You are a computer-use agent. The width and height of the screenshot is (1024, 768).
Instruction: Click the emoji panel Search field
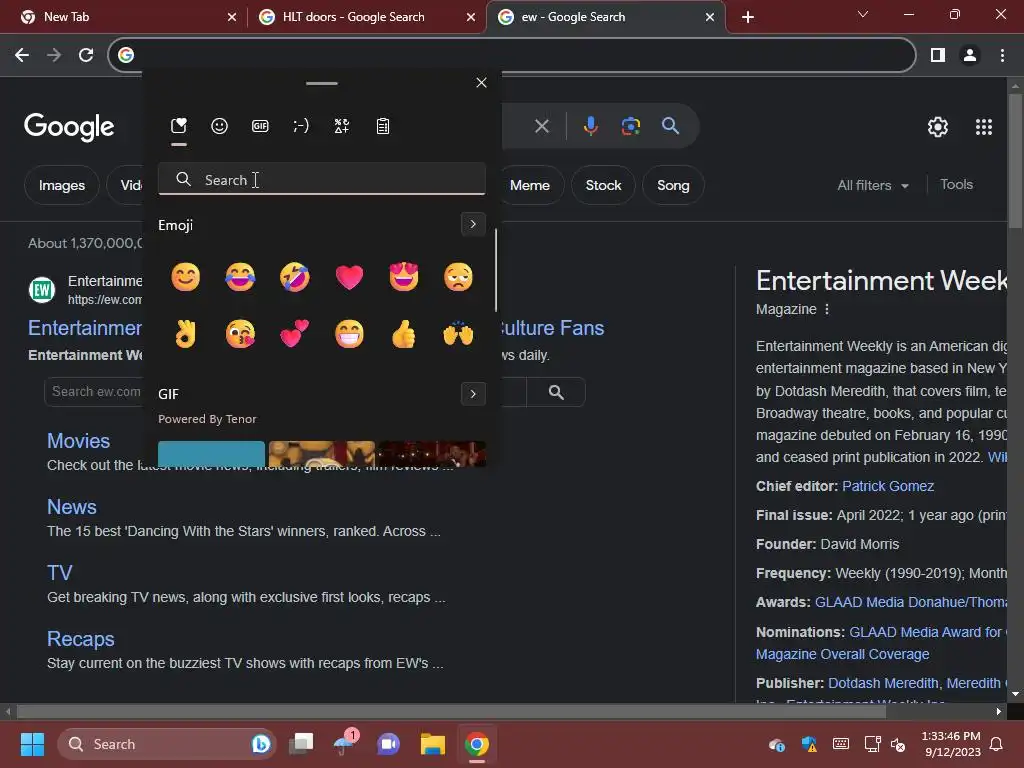click(321, 179)
